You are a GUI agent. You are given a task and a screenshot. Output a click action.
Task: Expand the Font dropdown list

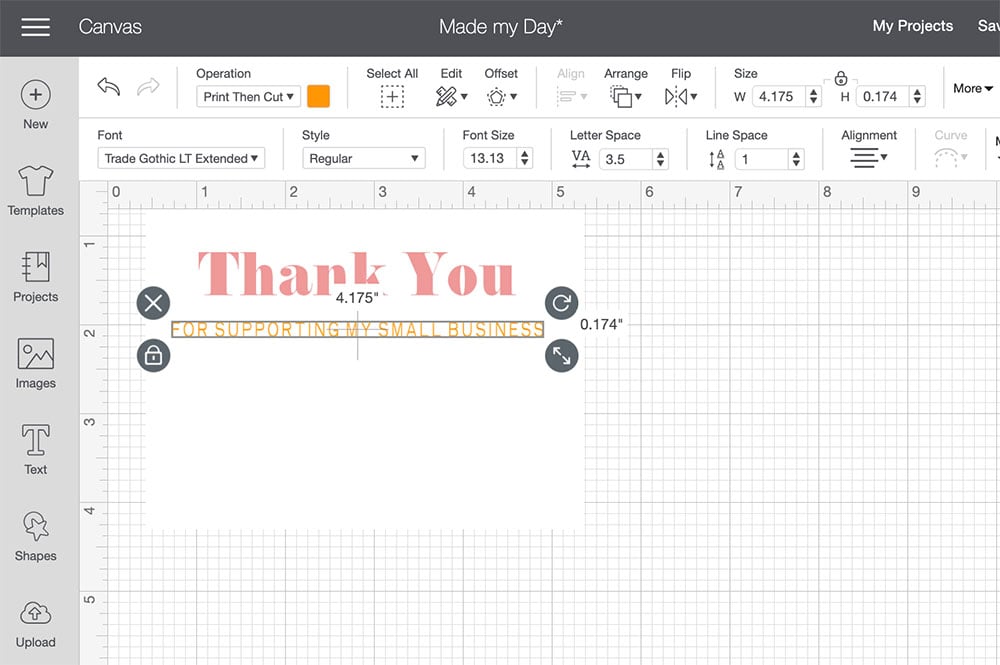[x=181, y=158]
